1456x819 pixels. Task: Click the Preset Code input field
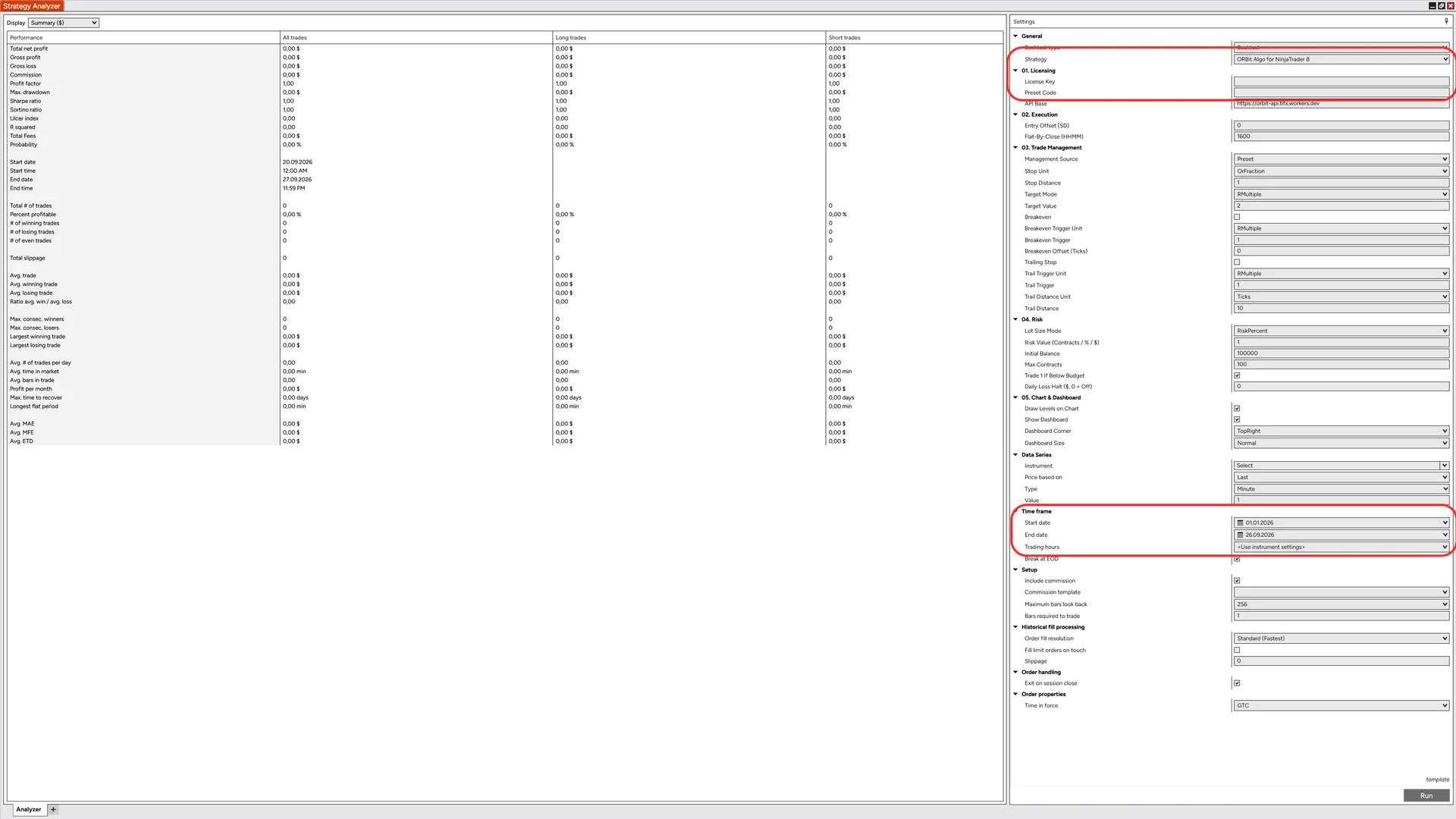coord(1341,93)
